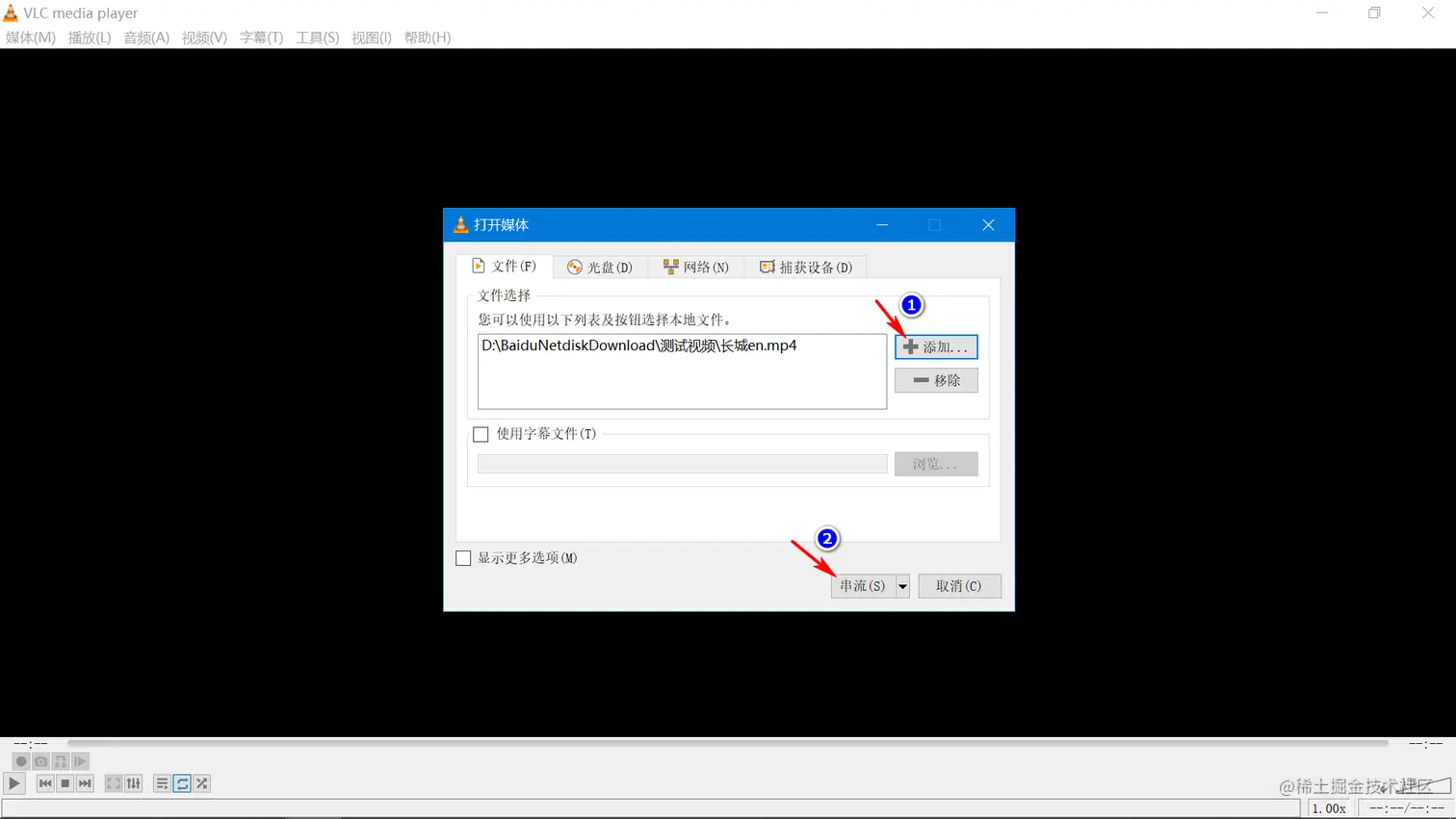Click the 取消(C) button
The image size is (1456, 819).
pyautogui.click(x=959, y=586)
